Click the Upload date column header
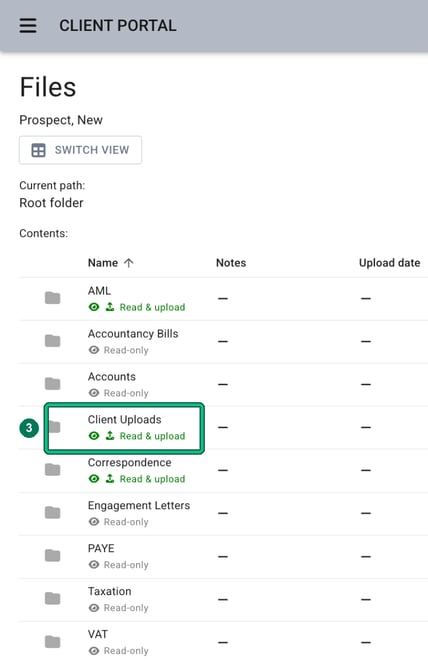The image size is (428, 666). pyautogui.click(x=389, y=263)
